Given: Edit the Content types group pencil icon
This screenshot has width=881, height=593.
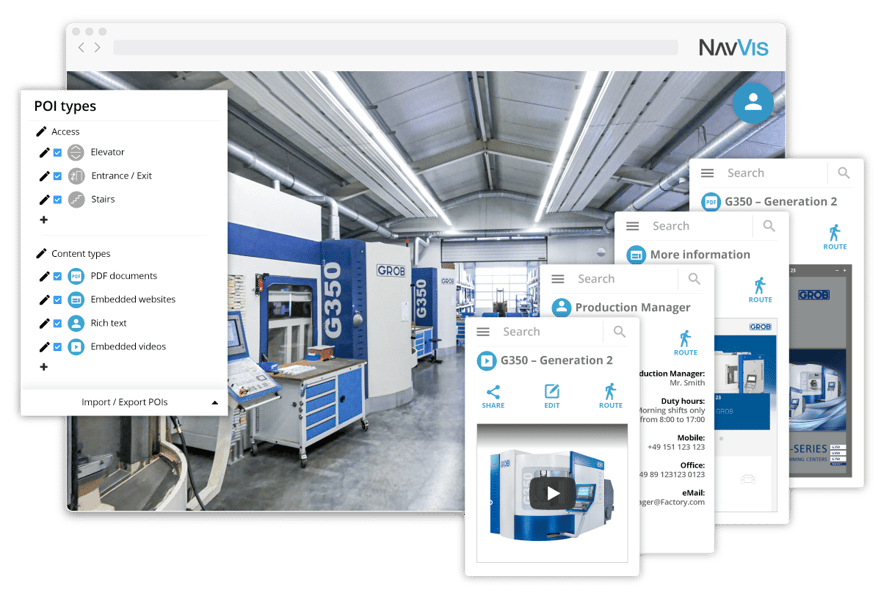Looking at the screenshot, I should point(41,254).
